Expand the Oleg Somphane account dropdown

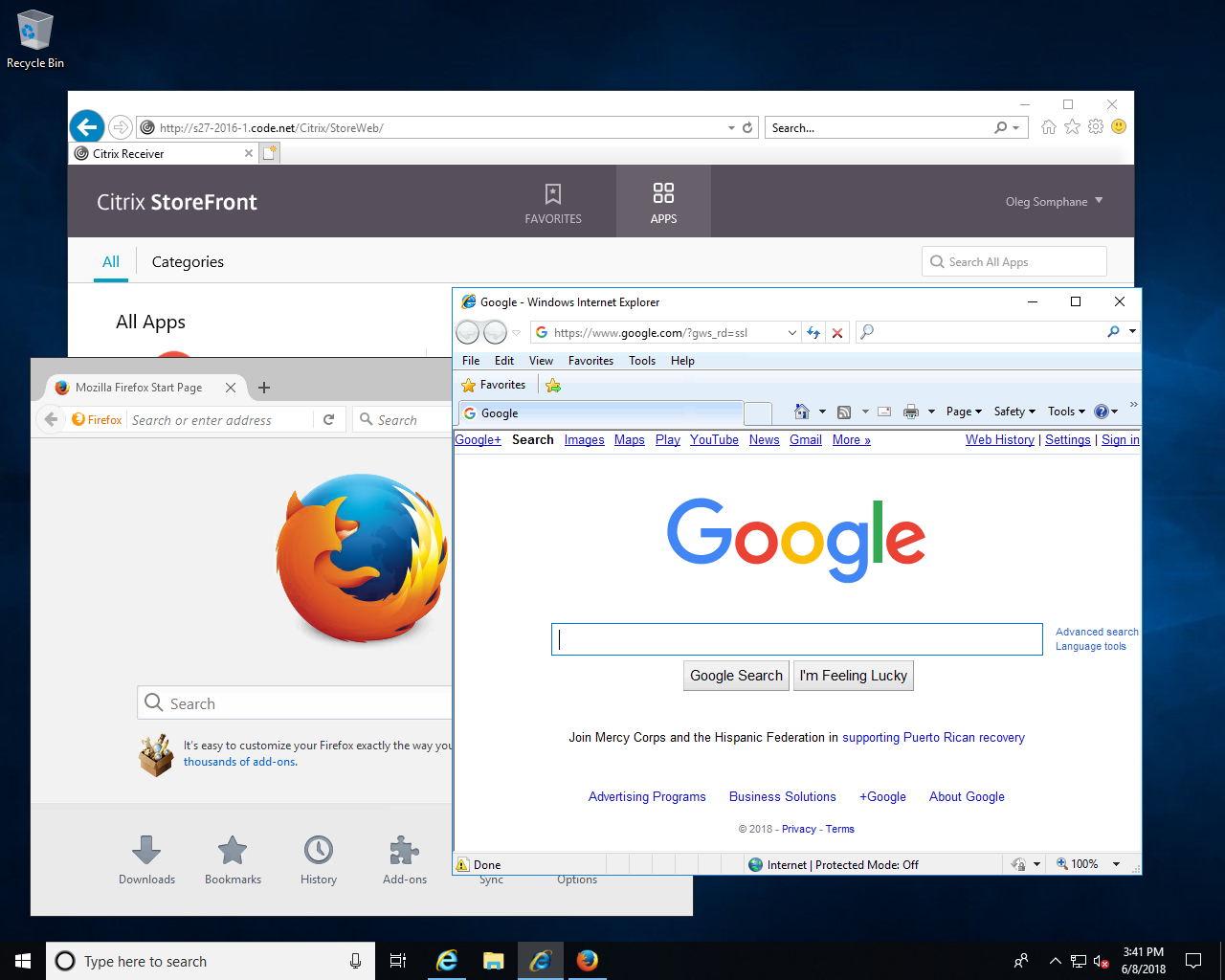point(1054,201)
